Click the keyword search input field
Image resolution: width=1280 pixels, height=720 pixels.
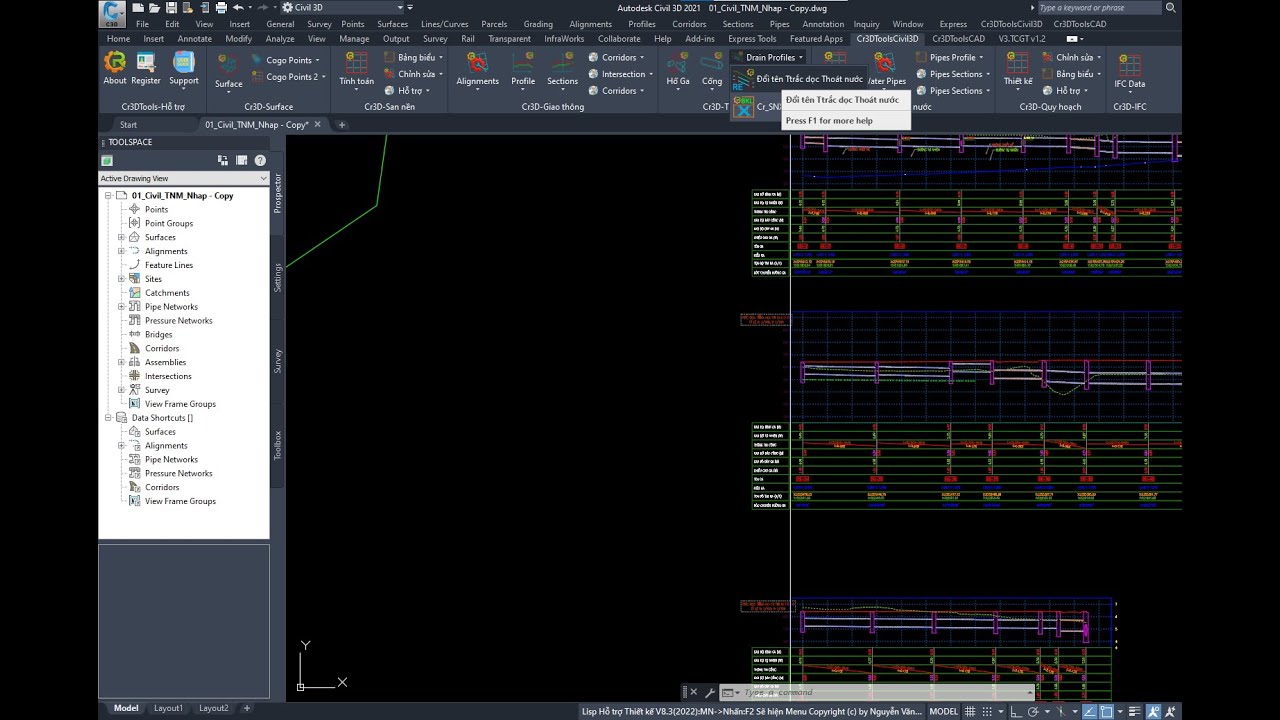[1099, 8]
